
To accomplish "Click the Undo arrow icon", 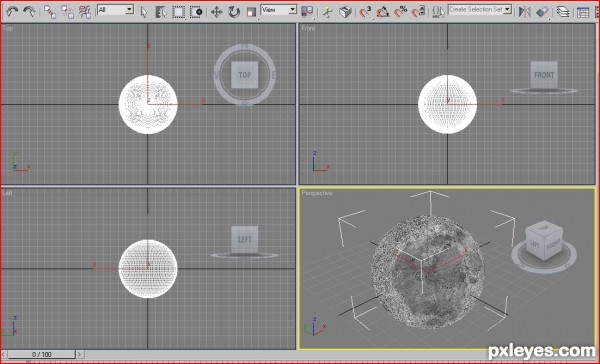I will [x=12, y=11].
